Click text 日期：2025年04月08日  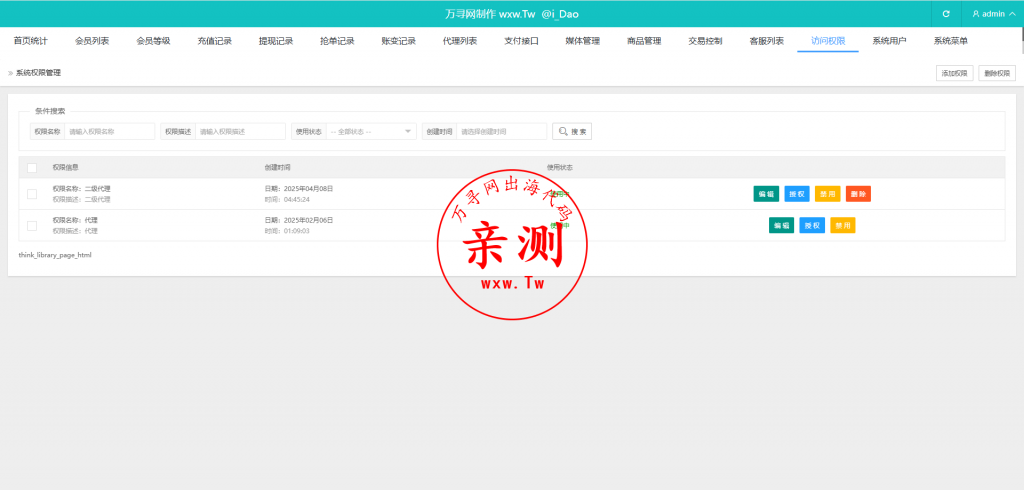[x=299, y=189]
